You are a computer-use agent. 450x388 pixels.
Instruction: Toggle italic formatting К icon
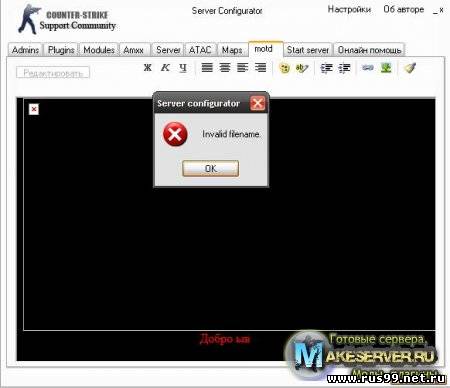[165, 68]
